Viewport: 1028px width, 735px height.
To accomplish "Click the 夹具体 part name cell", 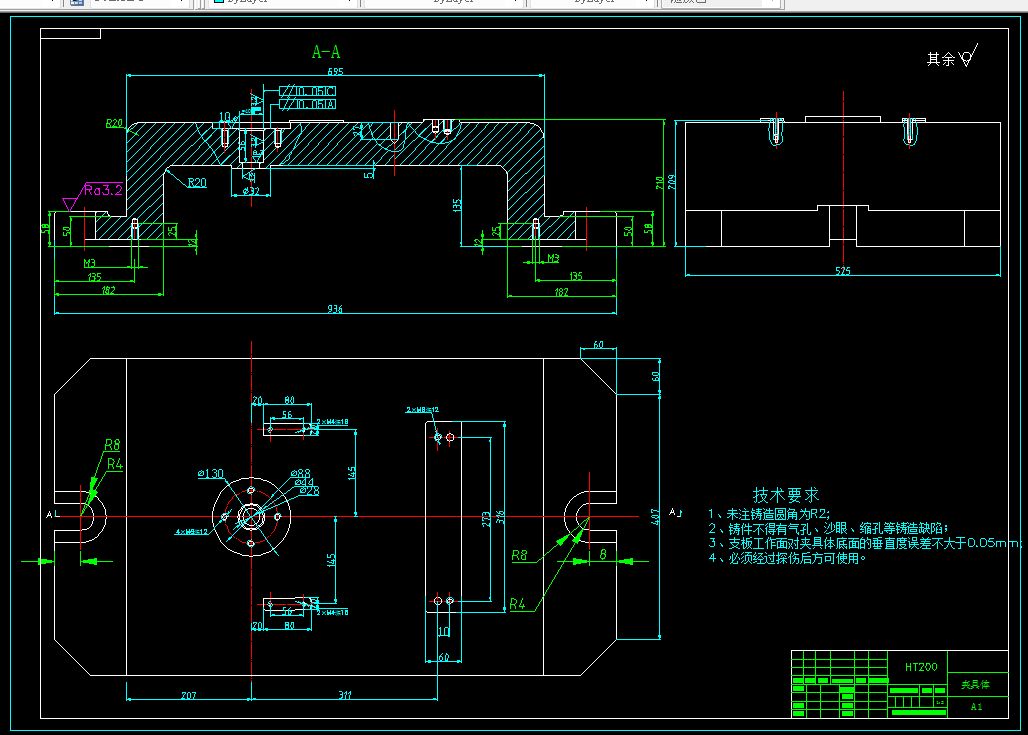I will click(x=976, y=685).
